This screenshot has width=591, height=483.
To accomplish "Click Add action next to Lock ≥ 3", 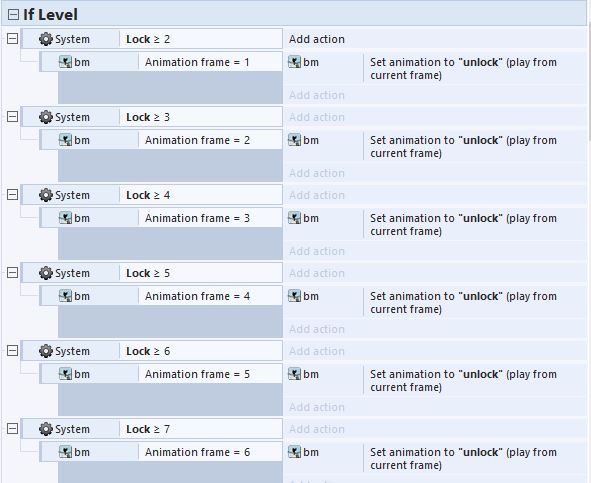I will [x=317, y=117].
